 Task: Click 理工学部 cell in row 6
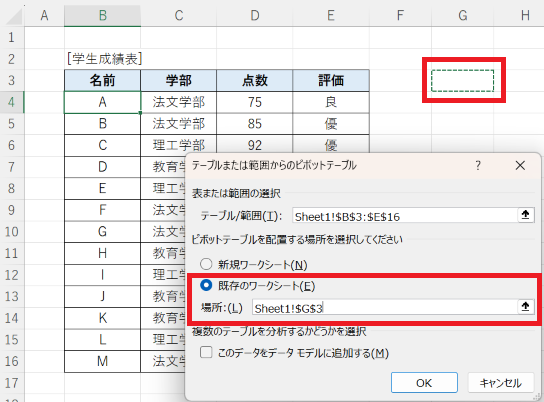click(179, 145)
